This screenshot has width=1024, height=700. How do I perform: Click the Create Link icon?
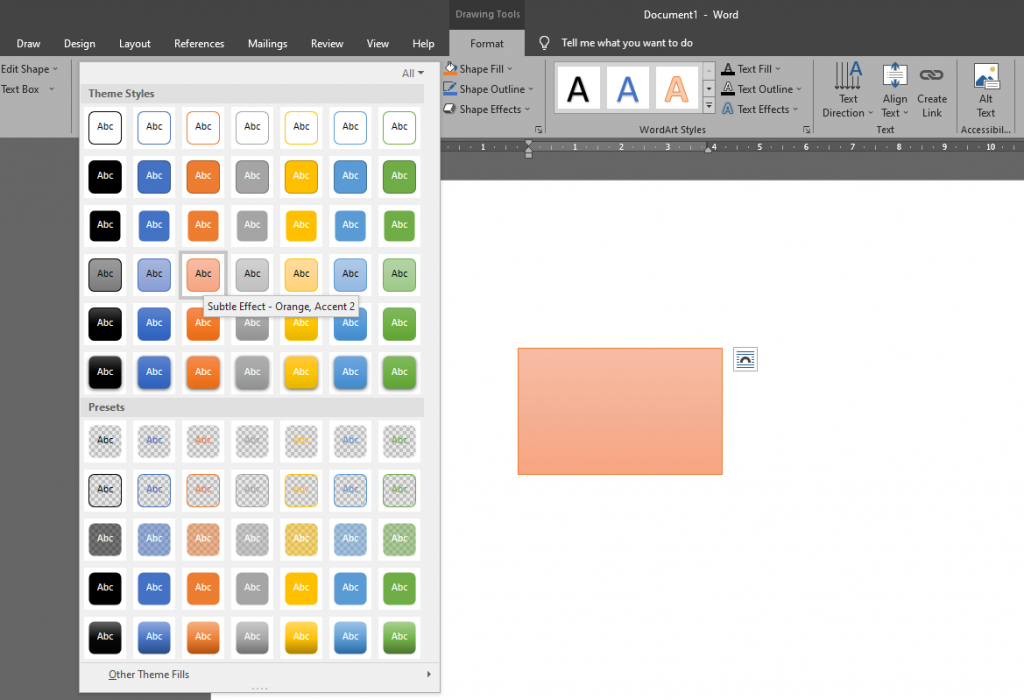932,88
